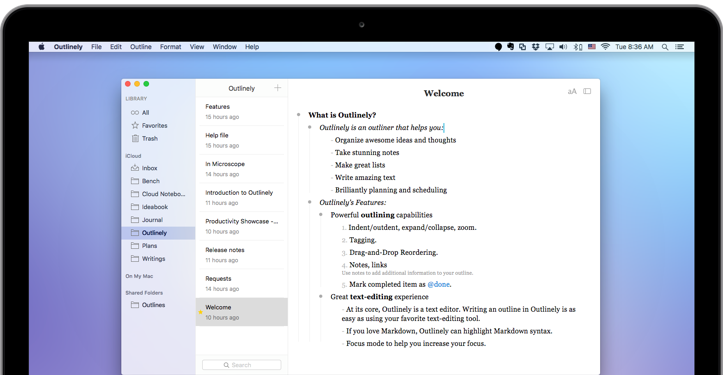This screenshot has width=723, height=375.
Task: Open the Format menu
Action: pos(171,47)
